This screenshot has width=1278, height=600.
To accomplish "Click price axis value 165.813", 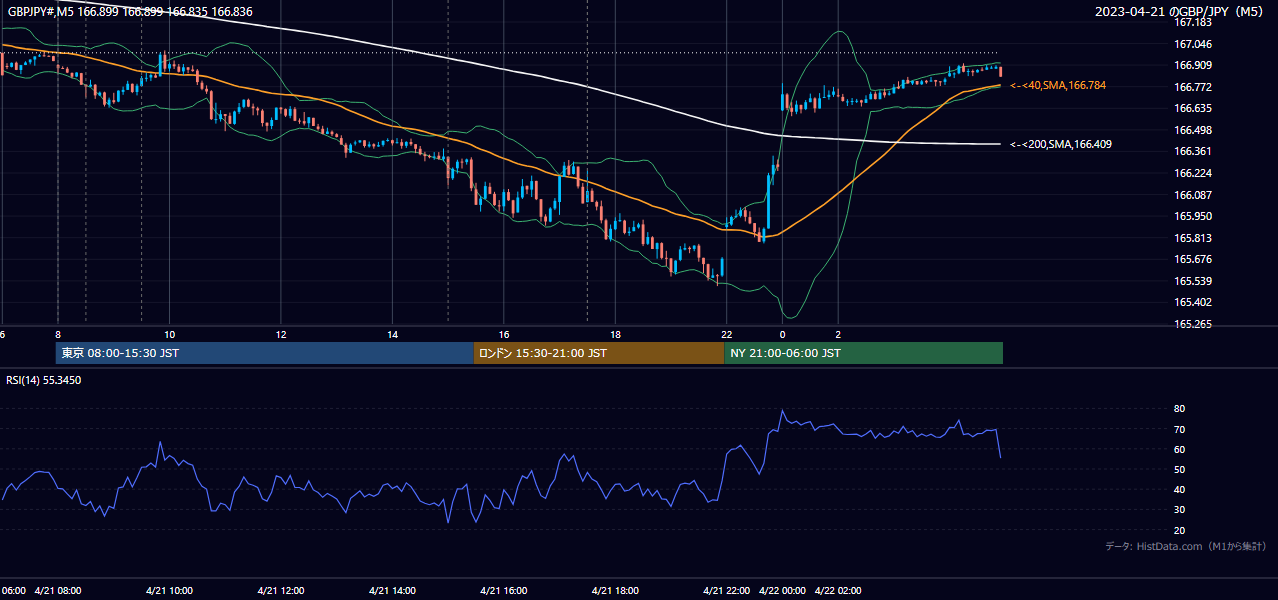I will click(x=1192, y=238).
